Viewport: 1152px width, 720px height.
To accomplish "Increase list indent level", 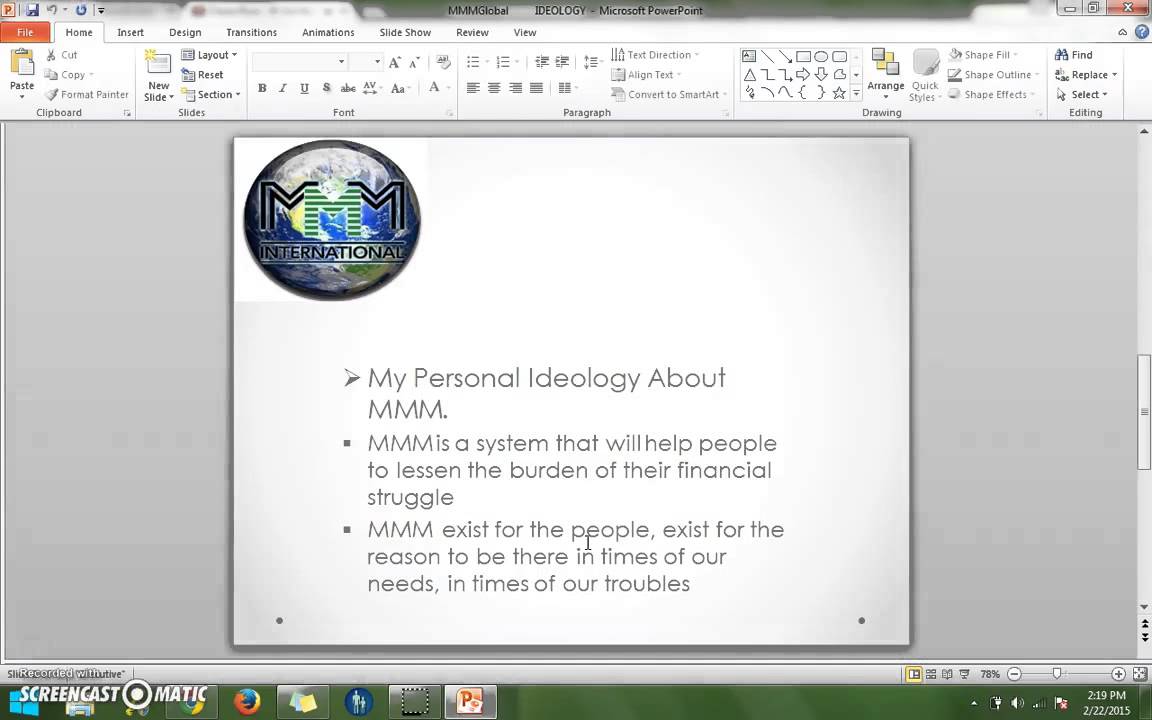I will (x=562, y=62).
